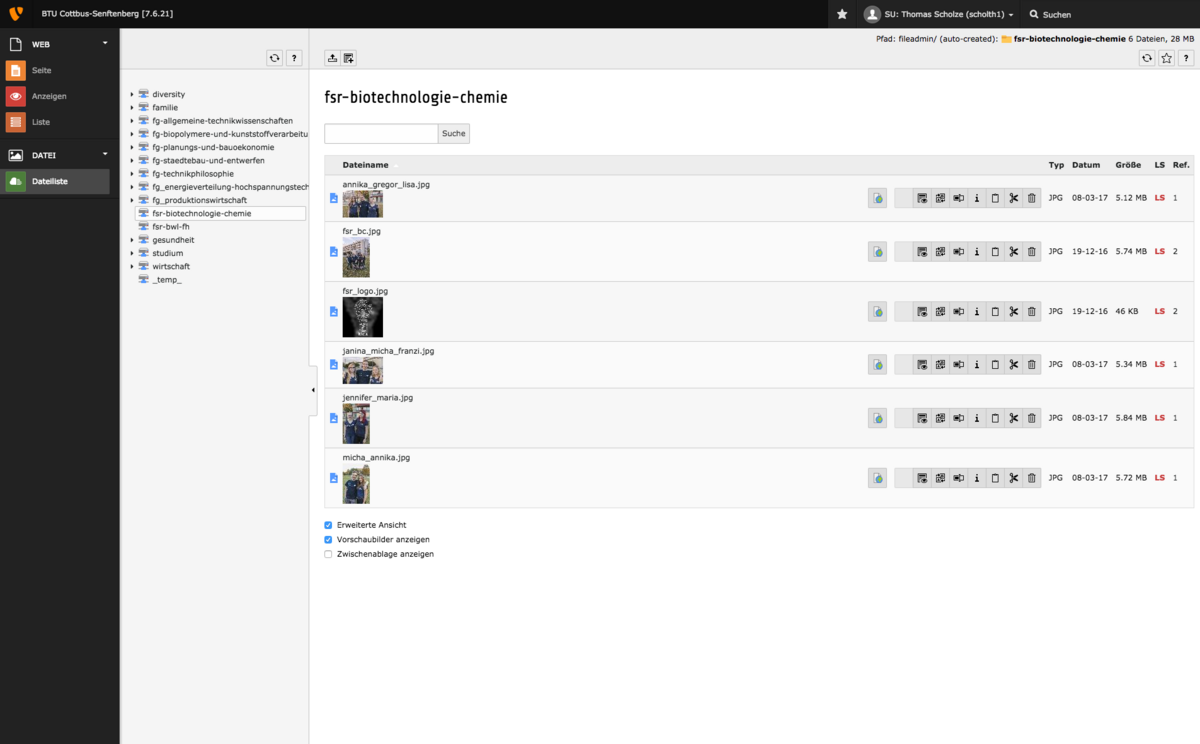This screenshot has height=744, width=1200.
Task: Enable Zwischenablage anzeigen checkbox
Action: (x=328, y=554)
